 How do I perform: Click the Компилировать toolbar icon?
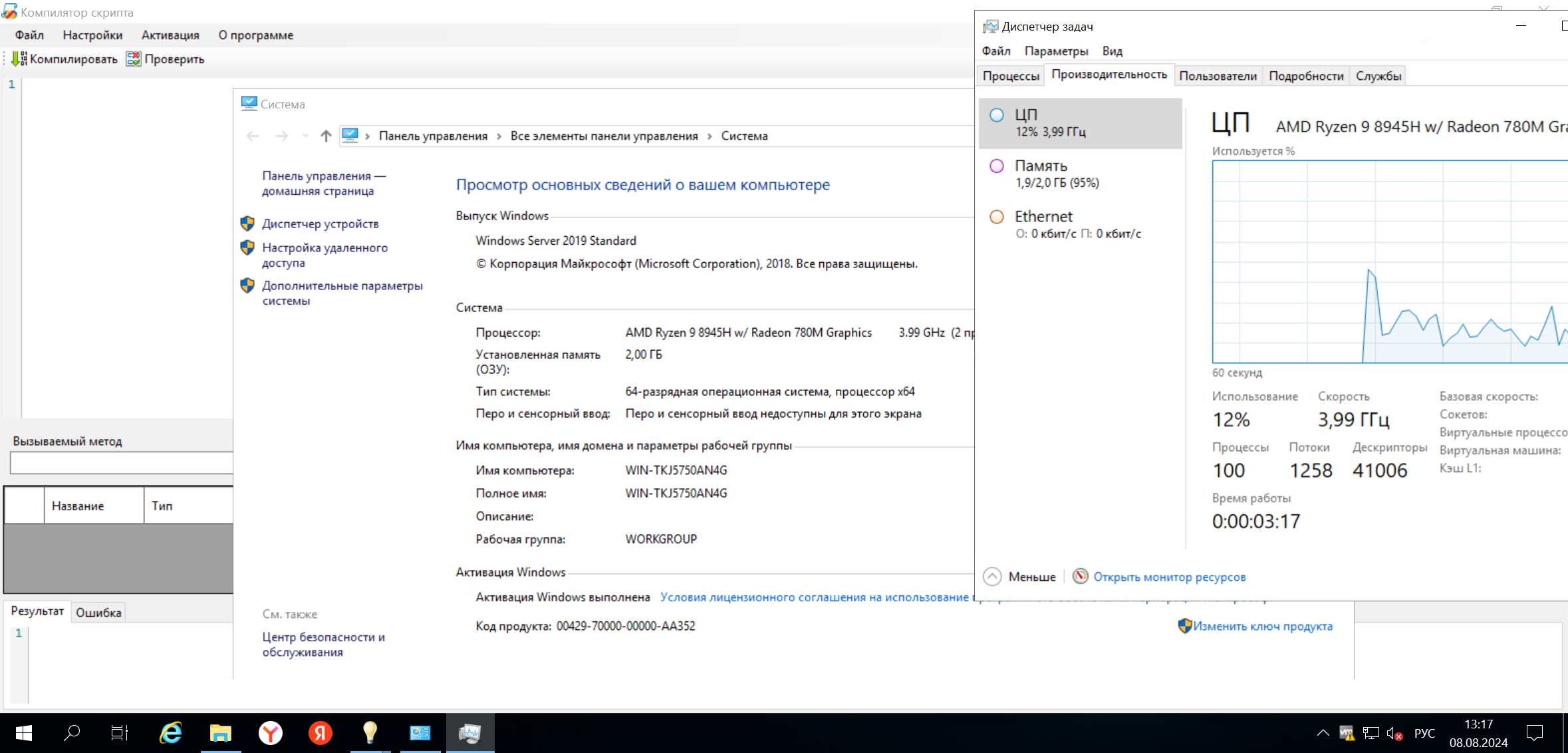coord(19,59)
